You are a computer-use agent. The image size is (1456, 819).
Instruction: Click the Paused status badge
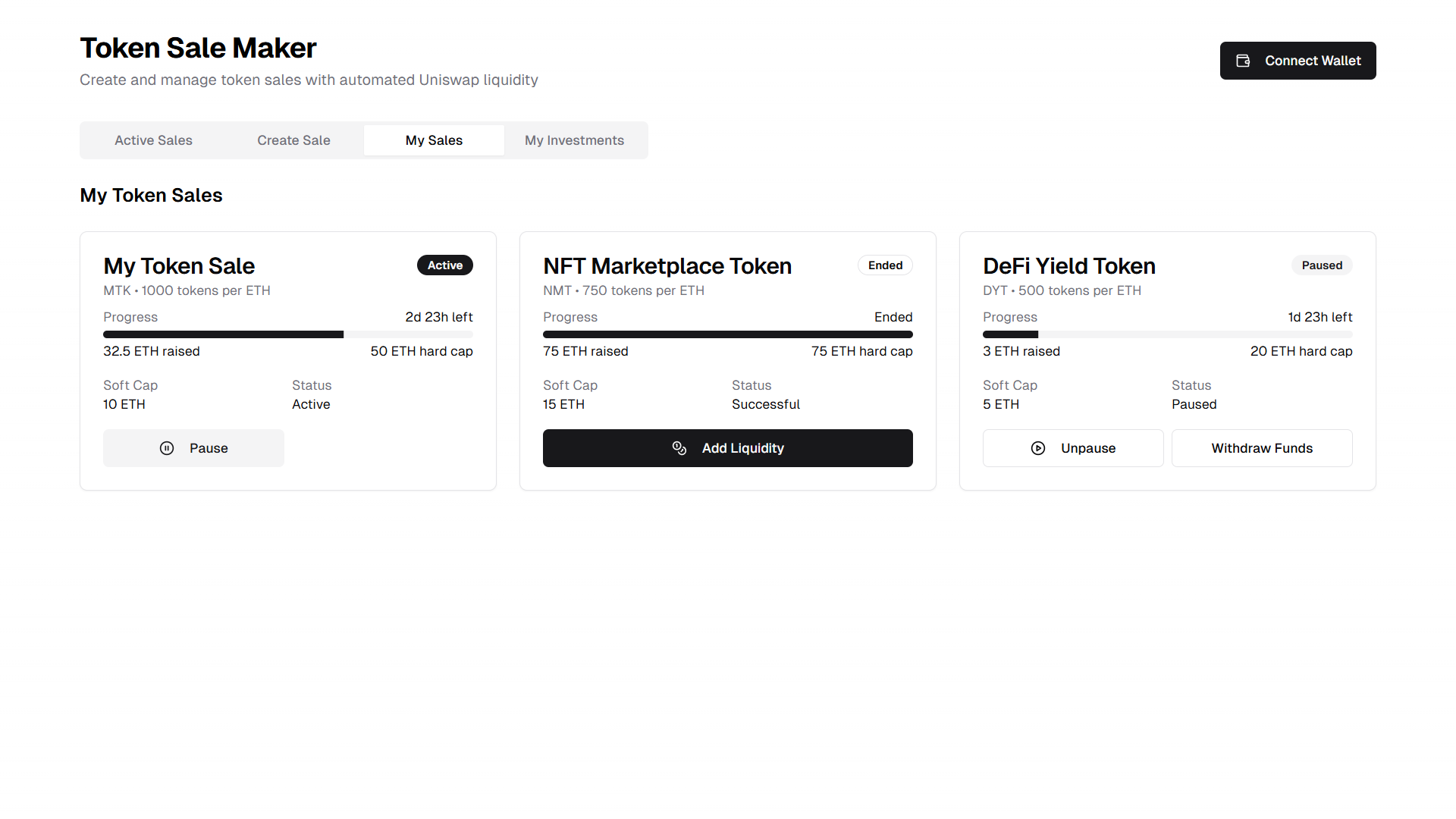click(1322, 265)
